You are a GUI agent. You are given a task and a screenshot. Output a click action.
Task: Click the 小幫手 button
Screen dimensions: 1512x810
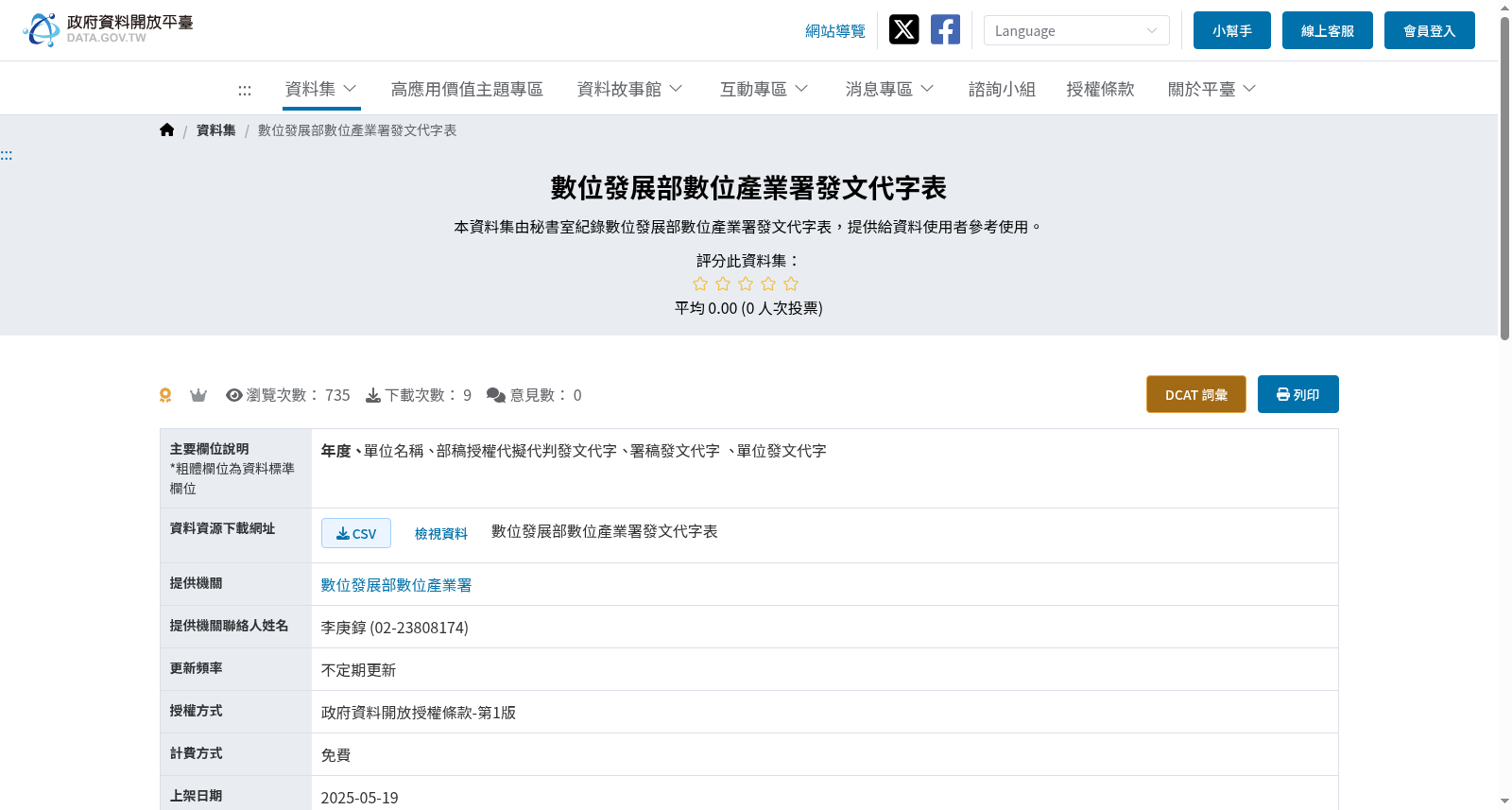point(1232,30)
